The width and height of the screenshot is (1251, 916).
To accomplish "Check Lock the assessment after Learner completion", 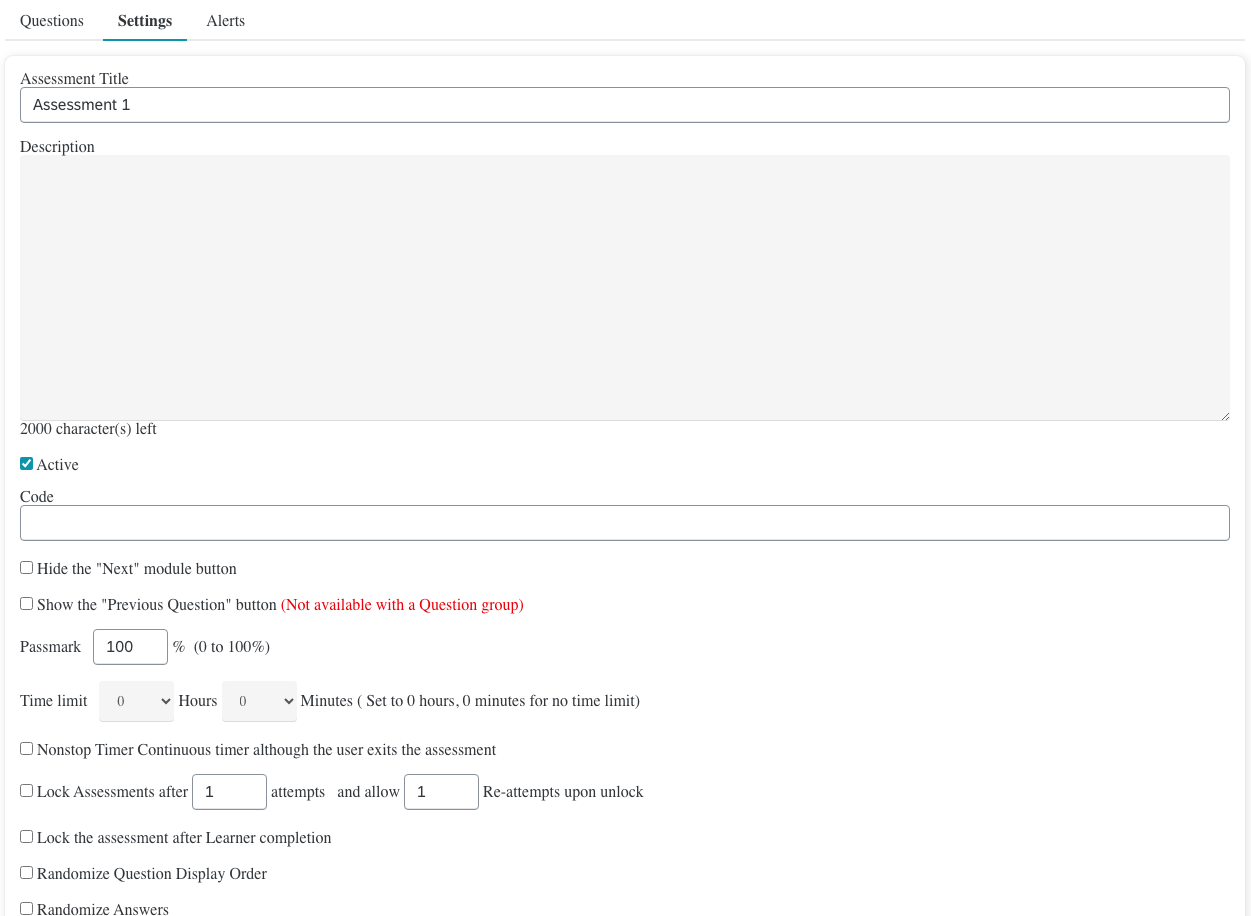I will pyautogui.click(x=27, y=837).
